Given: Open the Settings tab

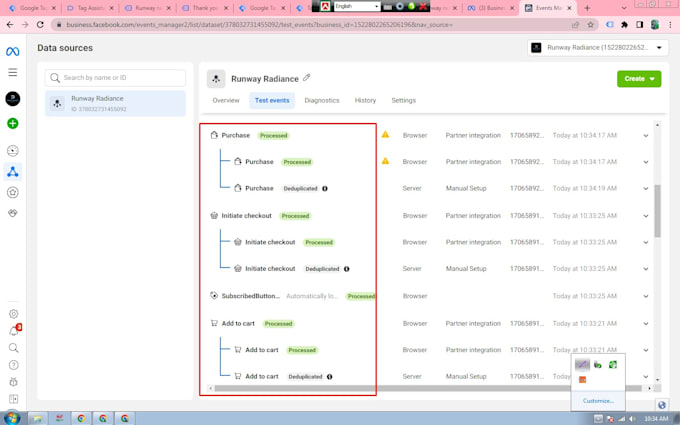Looking at the screenshot, I should tap(403, 100).
